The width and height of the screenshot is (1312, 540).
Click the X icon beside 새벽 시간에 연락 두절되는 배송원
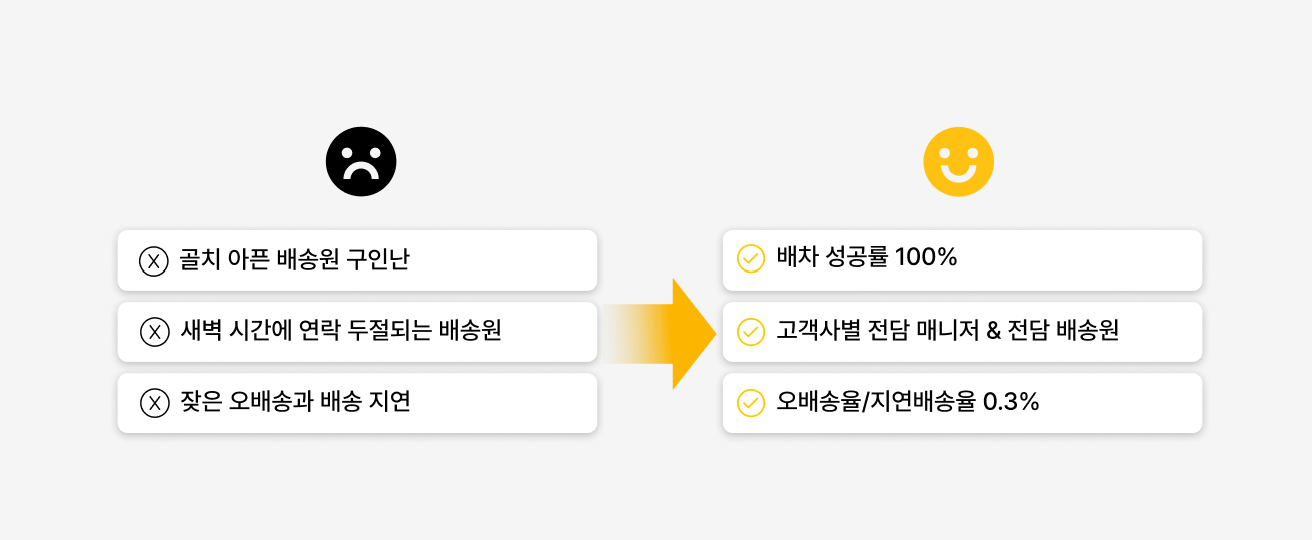click(154, 332)
